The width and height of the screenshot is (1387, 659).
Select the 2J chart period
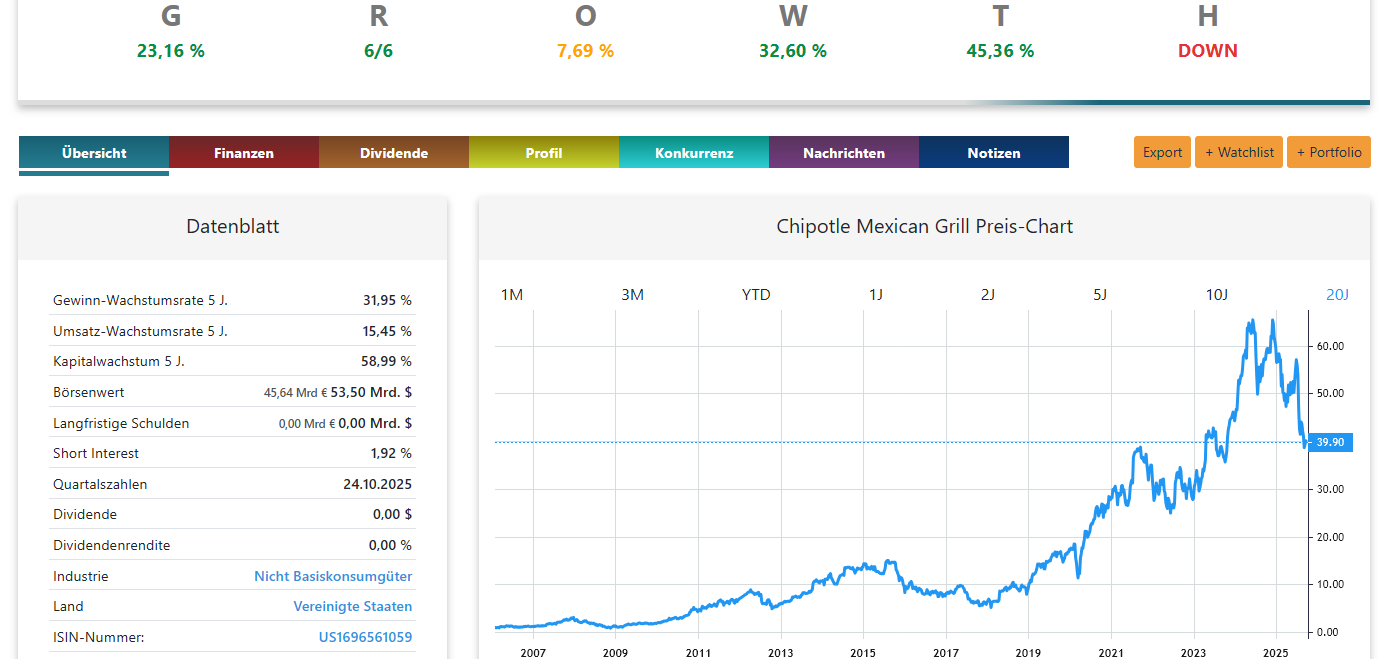(988, 294)
